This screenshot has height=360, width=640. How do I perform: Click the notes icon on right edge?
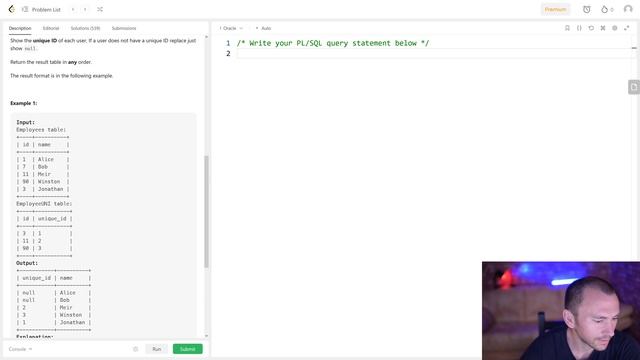634,87
